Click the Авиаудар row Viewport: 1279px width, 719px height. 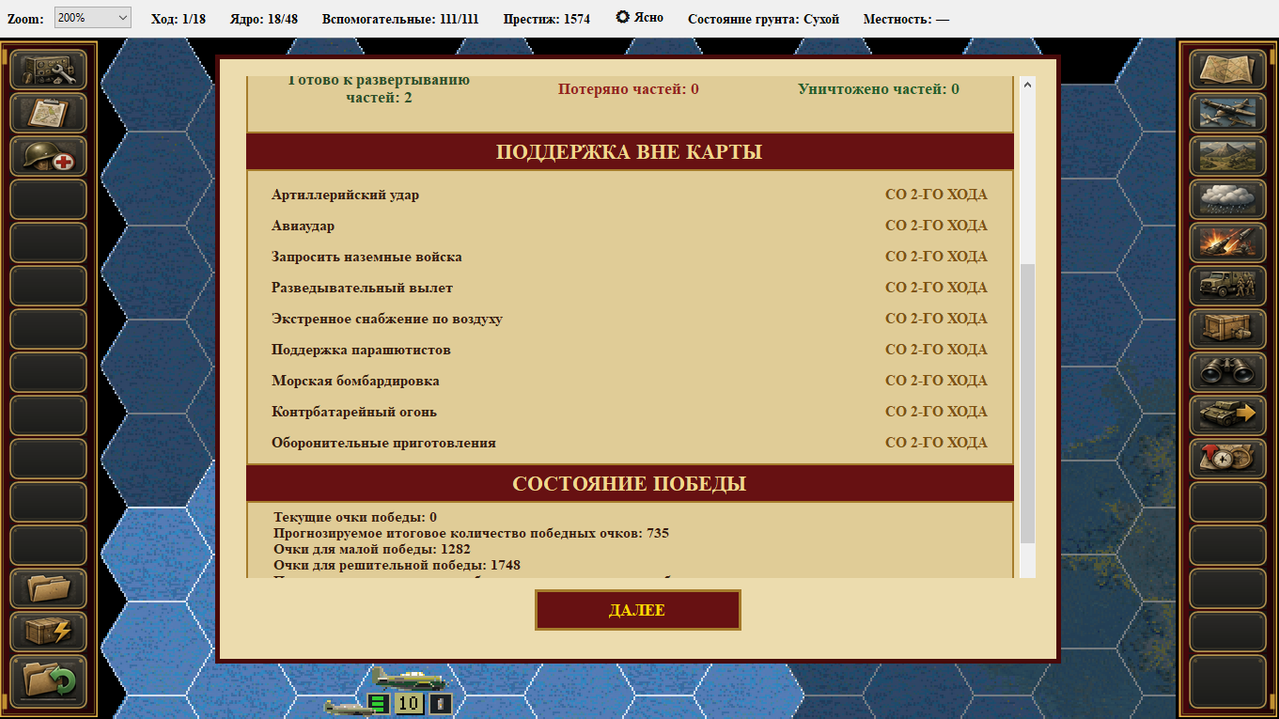(630, 226)
